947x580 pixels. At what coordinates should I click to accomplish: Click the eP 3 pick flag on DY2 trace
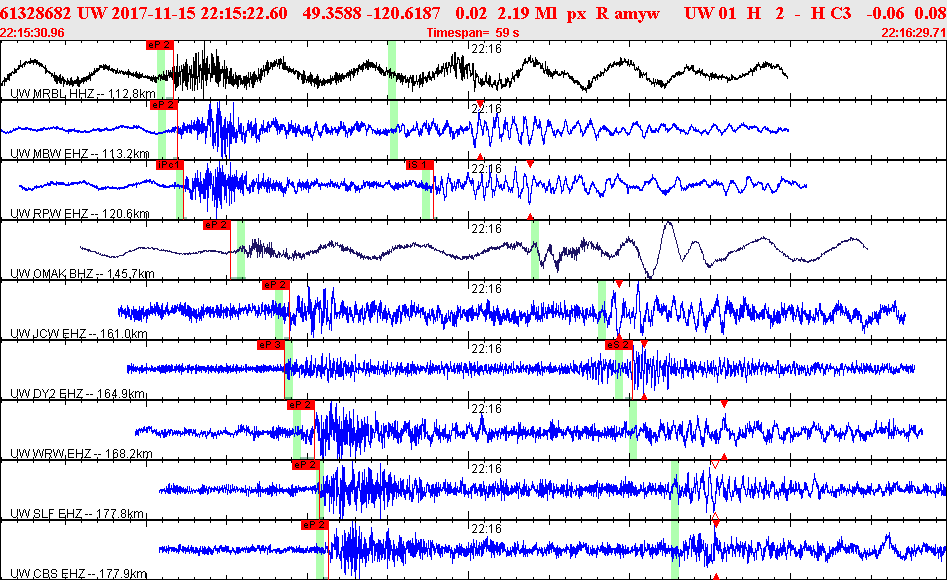click(x=271, y=345)
